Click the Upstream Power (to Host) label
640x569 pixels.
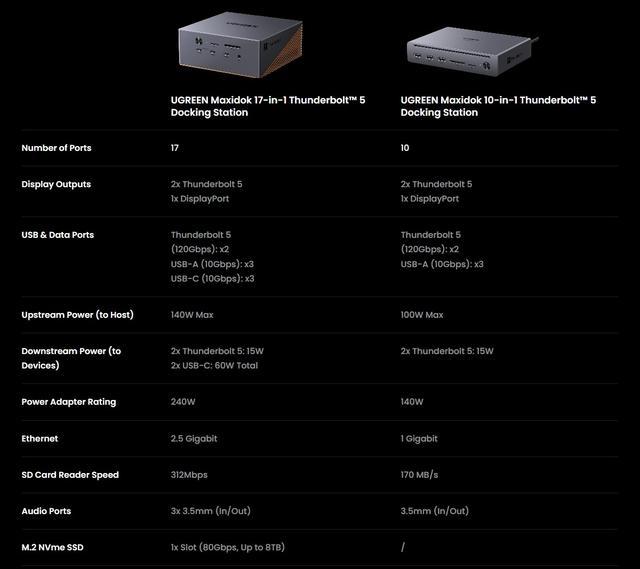pyautogui.click(x=77, y=315)
